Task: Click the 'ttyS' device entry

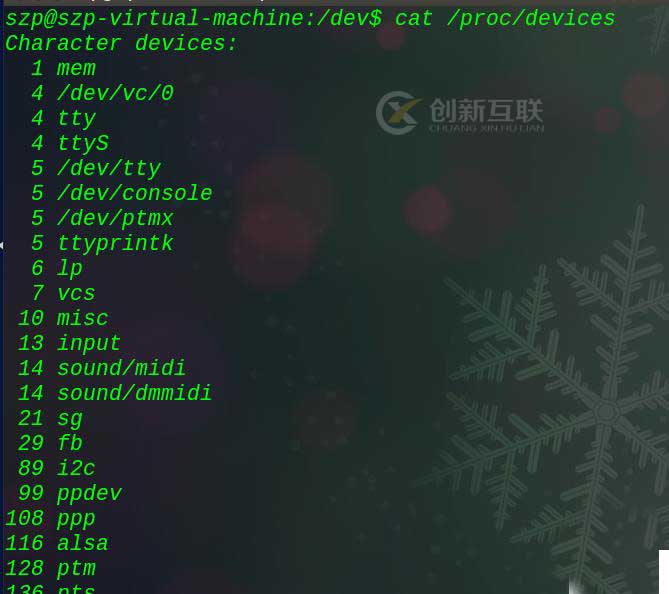Action: 83,143
